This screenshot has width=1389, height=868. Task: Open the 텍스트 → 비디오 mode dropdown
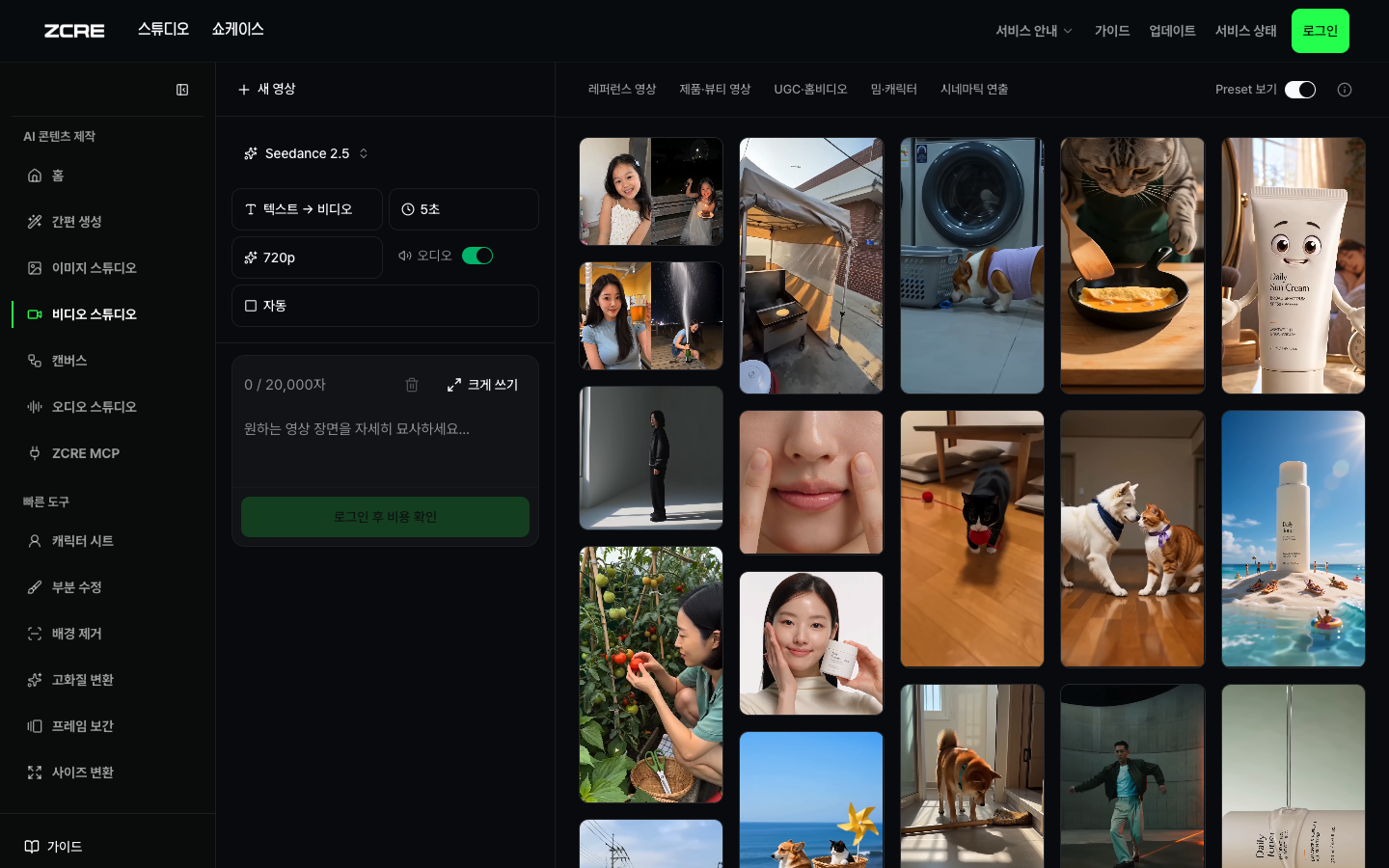coord(307,209)
